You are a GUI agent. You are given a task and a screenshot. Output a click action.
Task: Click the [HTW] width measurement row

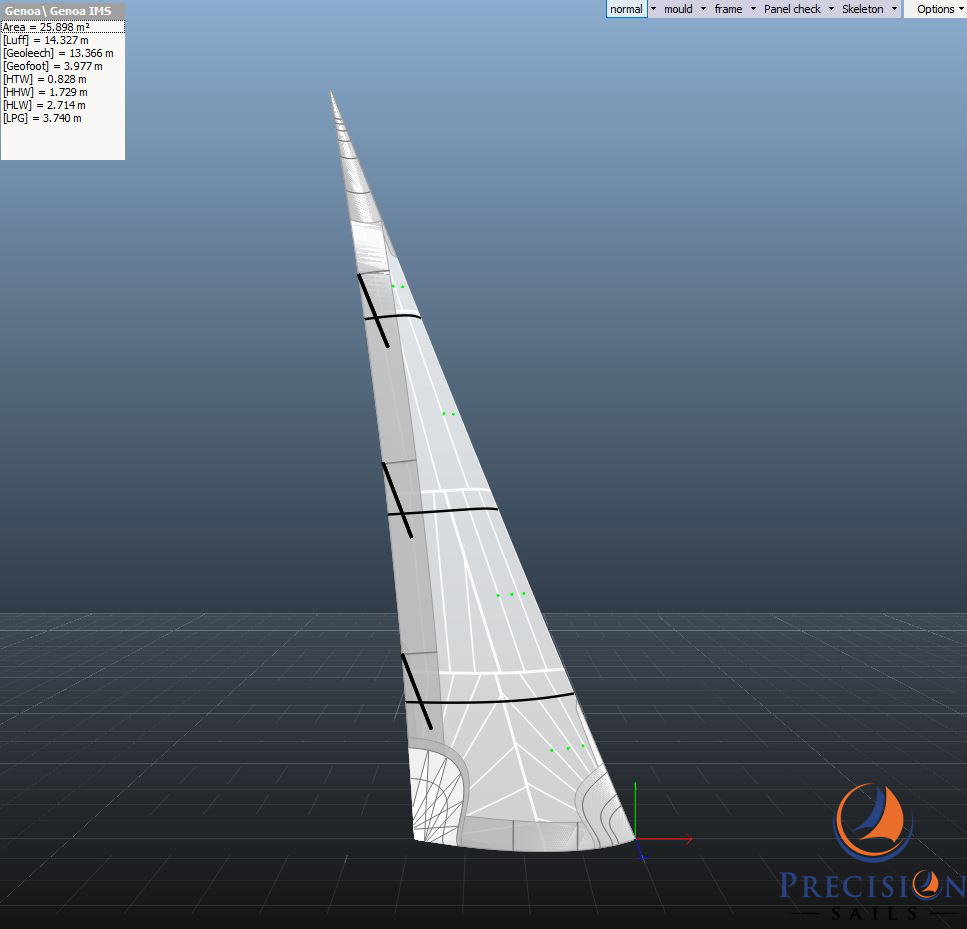(45, 79)
